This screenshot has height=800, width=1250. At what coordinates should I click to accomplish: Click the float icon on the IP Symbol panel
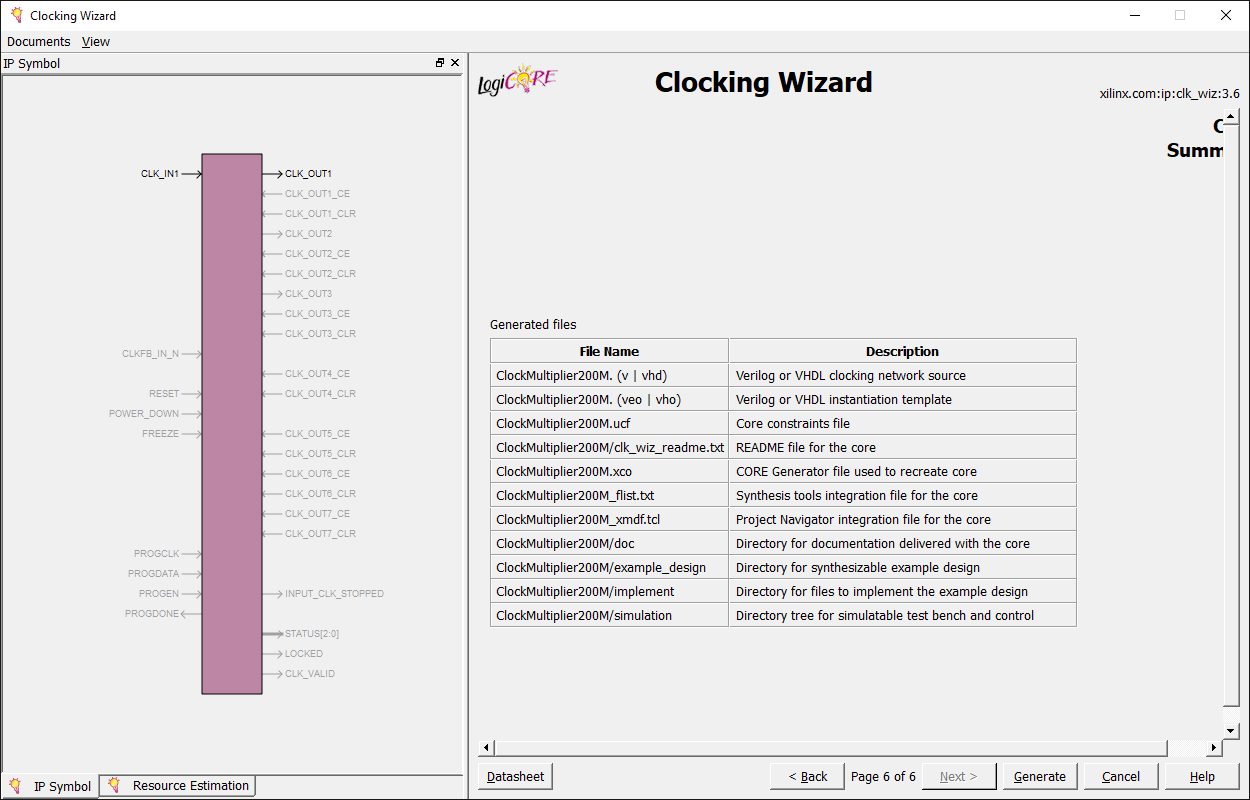tap(439, 62)
